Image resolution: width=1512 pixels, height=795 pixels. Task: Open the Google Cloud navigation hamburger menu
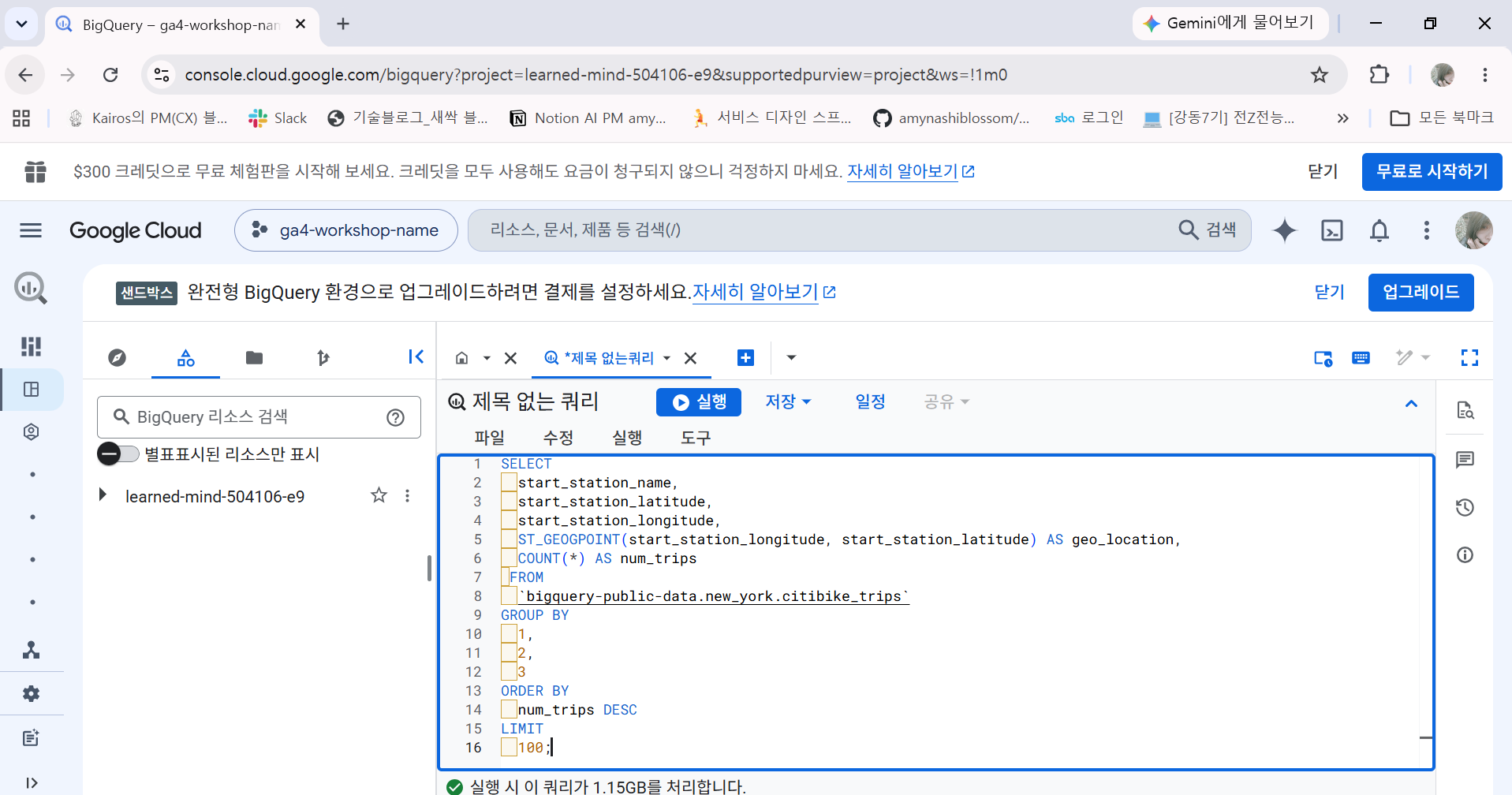click(31, 230)
